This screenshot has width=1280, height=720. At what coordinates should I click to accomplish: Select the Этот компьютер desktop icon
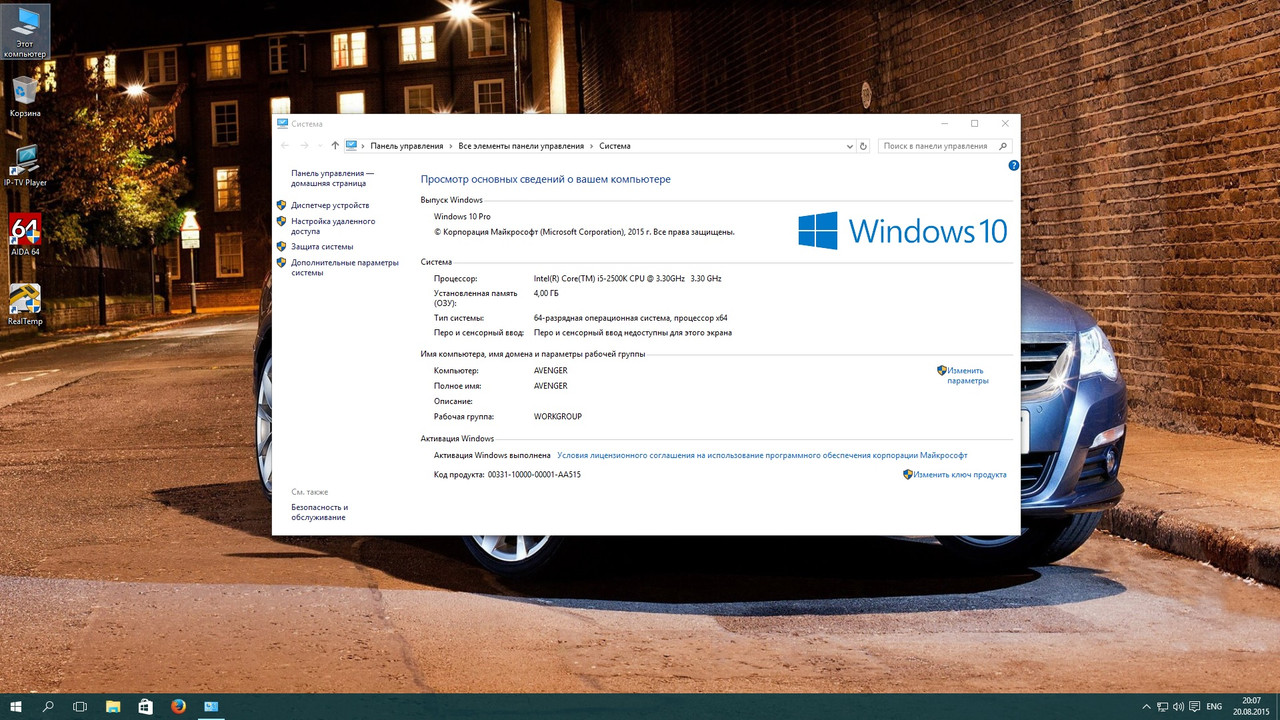25,31
